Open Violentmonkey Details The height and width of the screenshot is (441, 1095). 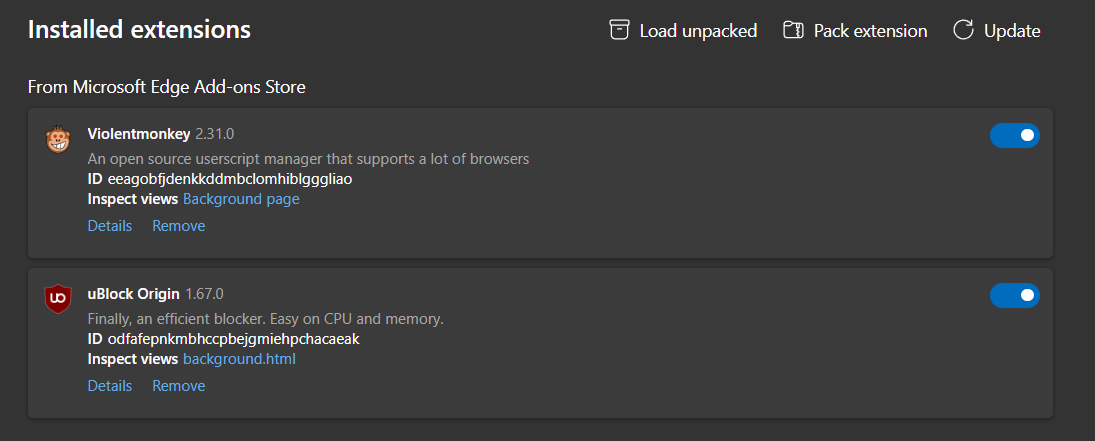[110, 226]
